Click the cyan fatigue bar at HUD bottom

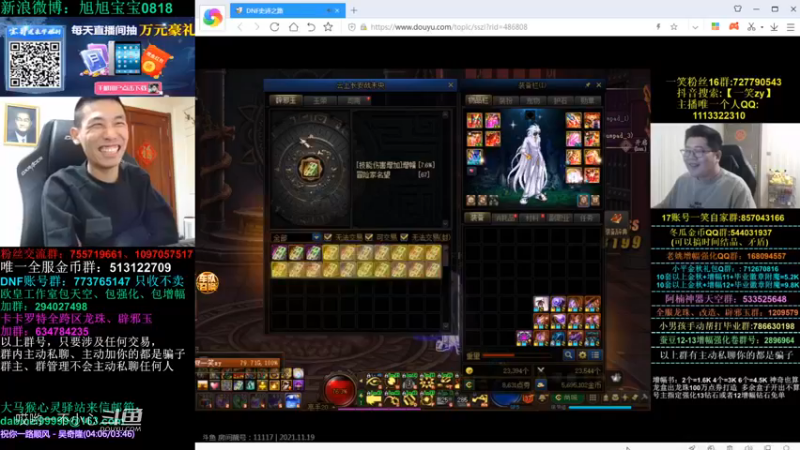coord(600,408)
